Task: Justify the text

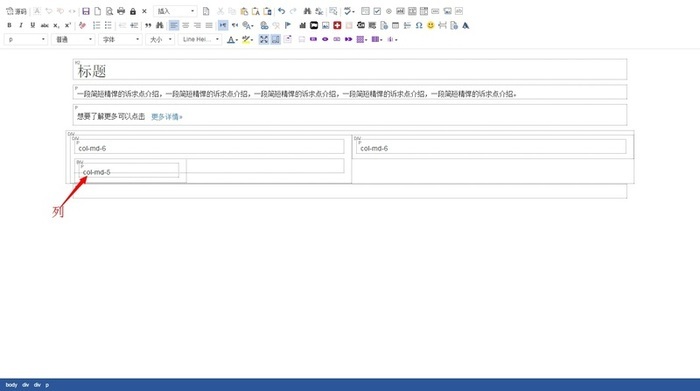Action: [x=209, y=25]
